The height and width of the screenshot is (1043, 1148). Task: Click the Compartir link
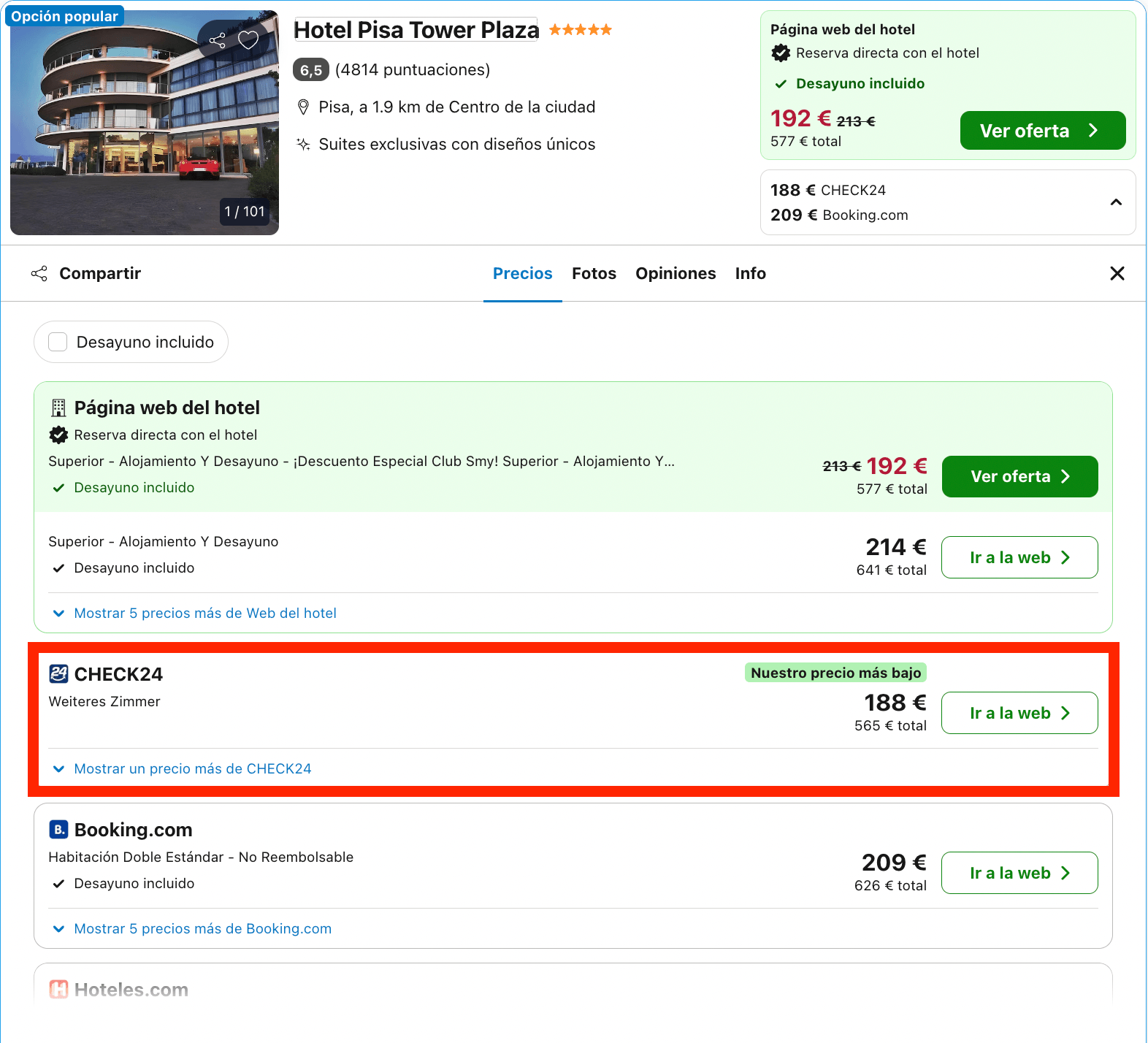[x=100, y=273]
